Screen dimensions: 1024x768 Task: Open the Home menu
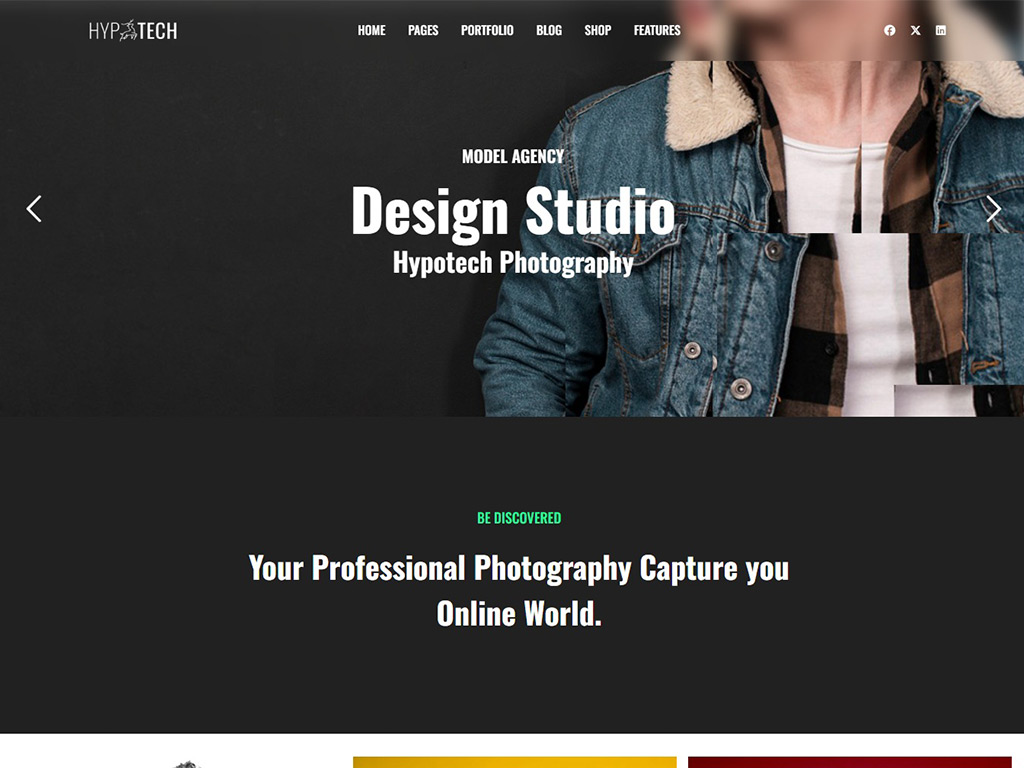pyautogui.click(x=372, y=31)
